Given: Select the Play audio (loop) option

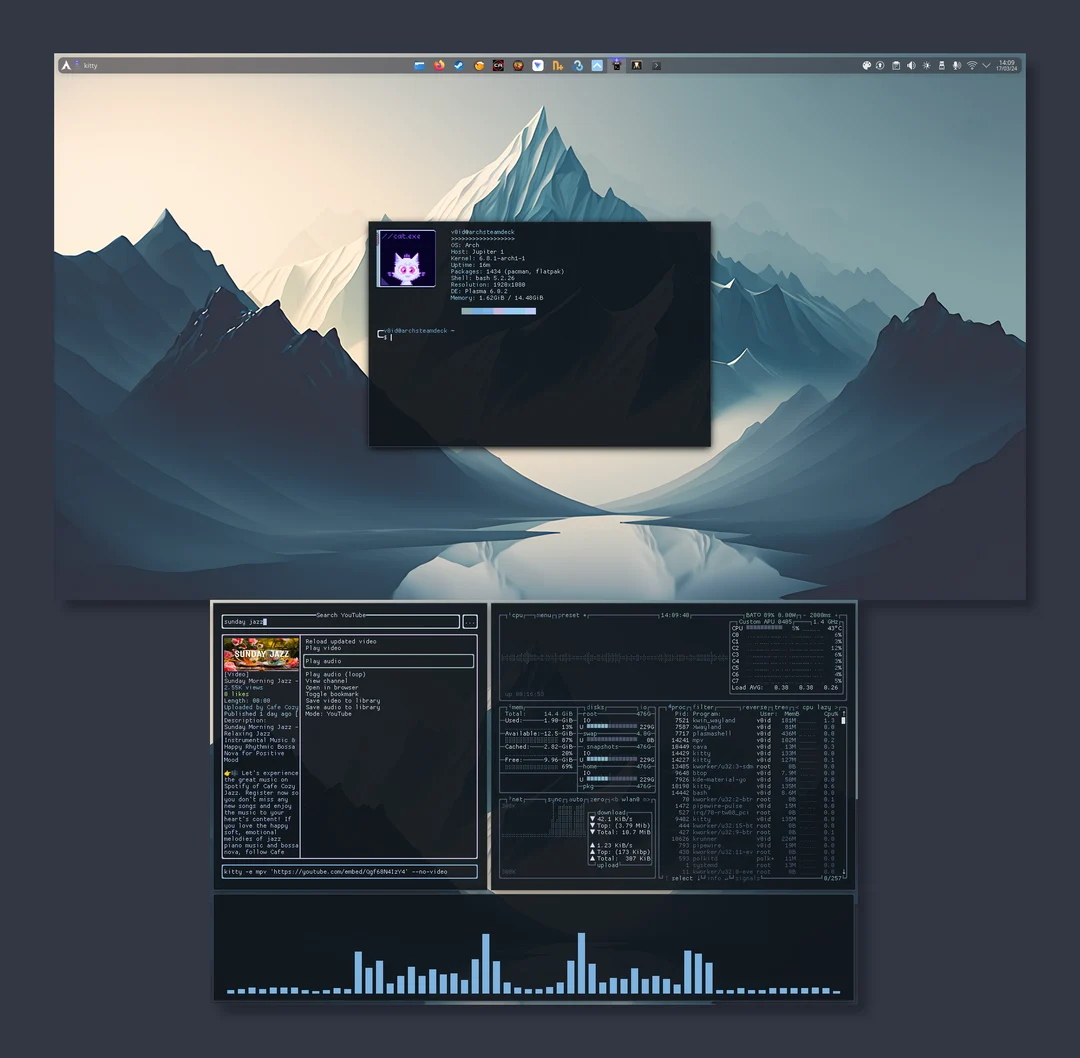Looking at the screenshot, I should coord(335,674).
